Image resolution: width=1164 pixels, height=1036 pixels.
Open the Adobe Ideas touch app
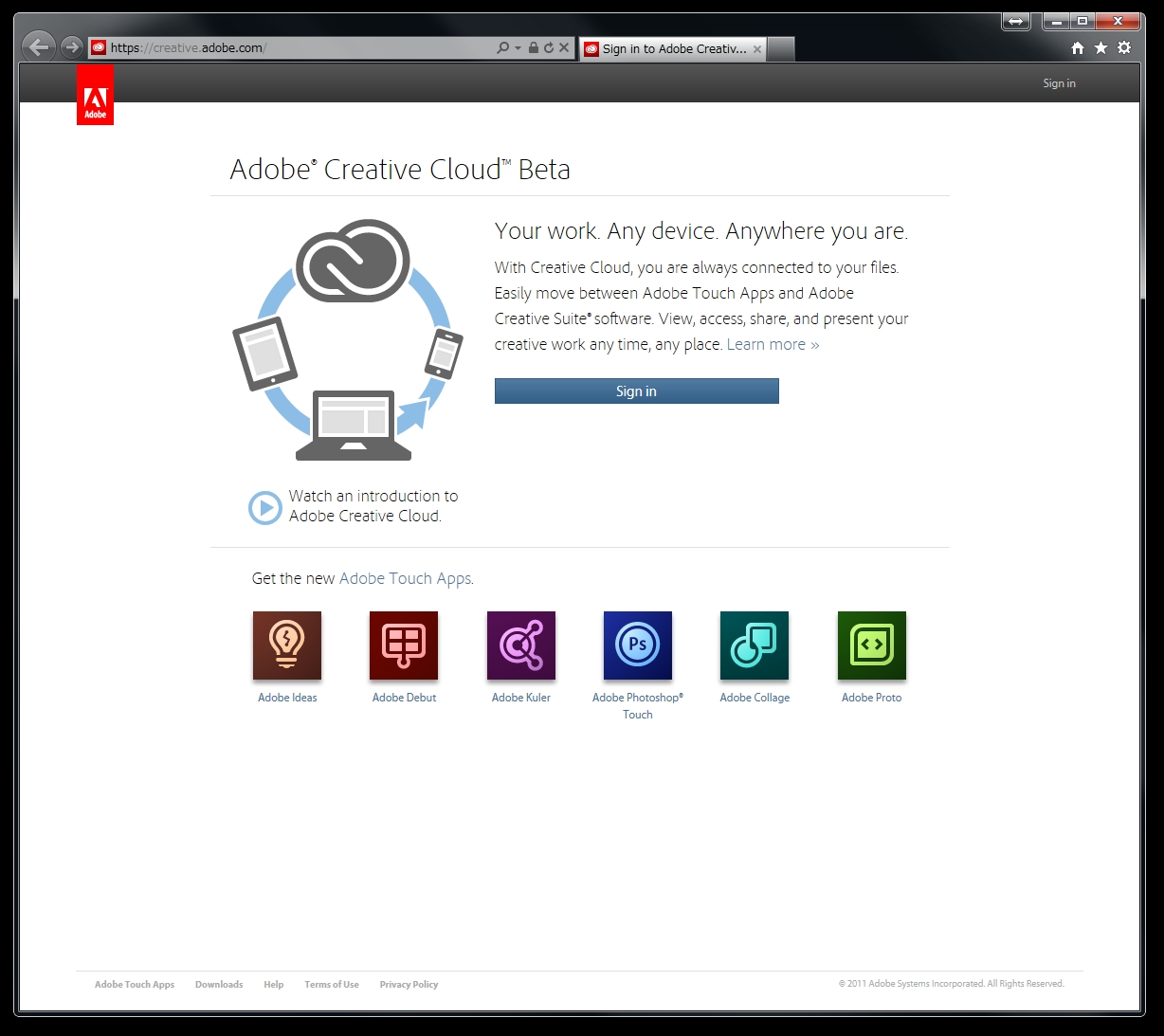286,645
